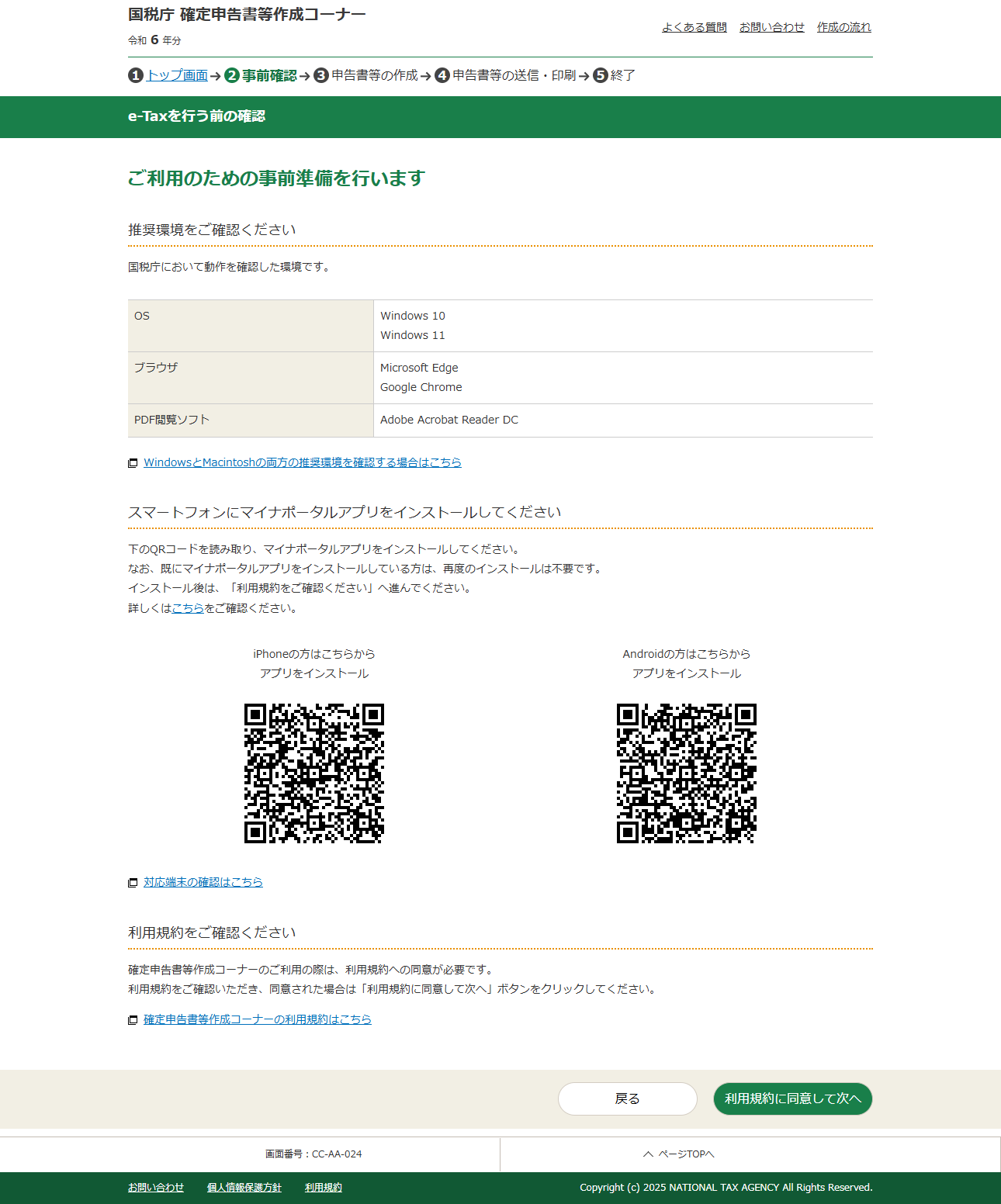This screenshot has height=1204, width=1001.
Task: Open footer 利用規約 link
Action: coord(324,1188)
